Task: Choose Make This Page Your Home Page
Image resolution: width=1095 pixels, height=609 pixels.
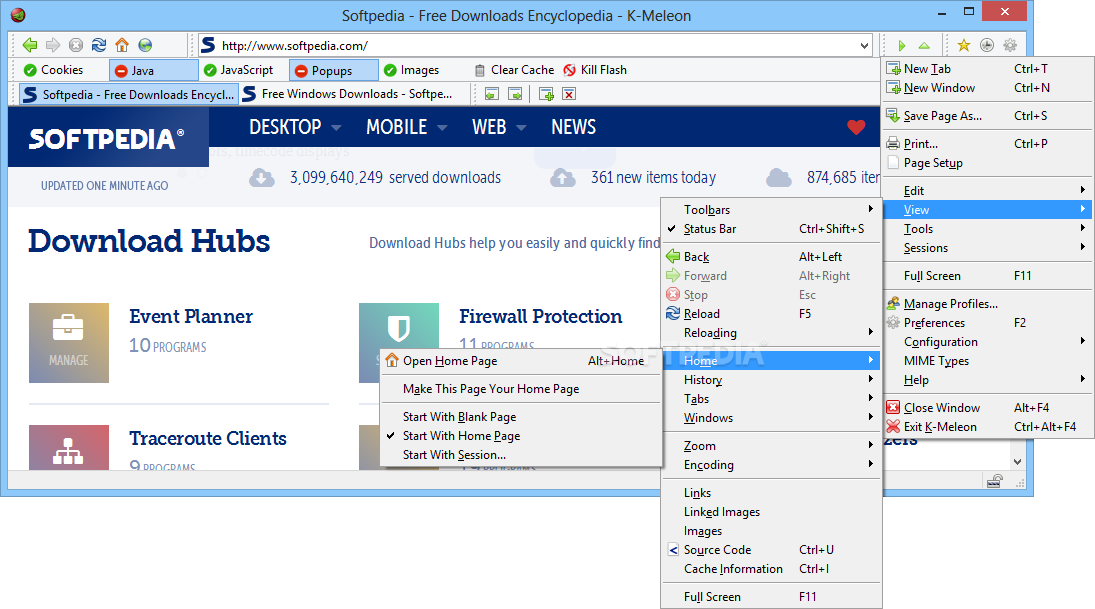Action: pos(520,389)
